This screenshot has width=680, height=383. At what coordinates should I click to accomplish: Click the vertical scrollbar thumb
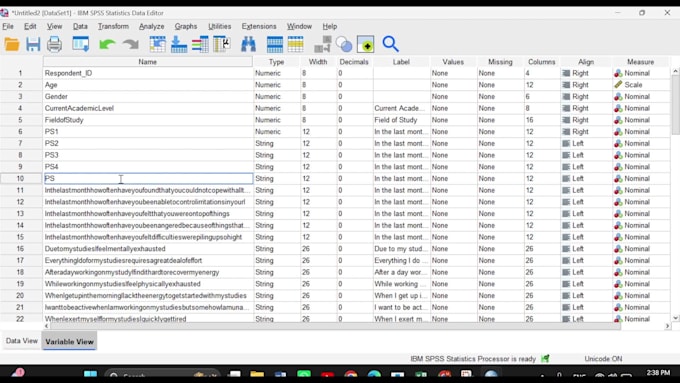tap(675, 104)
